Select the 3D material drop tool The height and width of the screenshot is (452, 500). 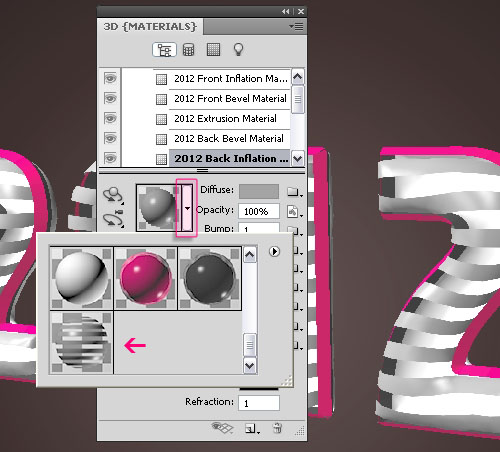click(113, 195)
